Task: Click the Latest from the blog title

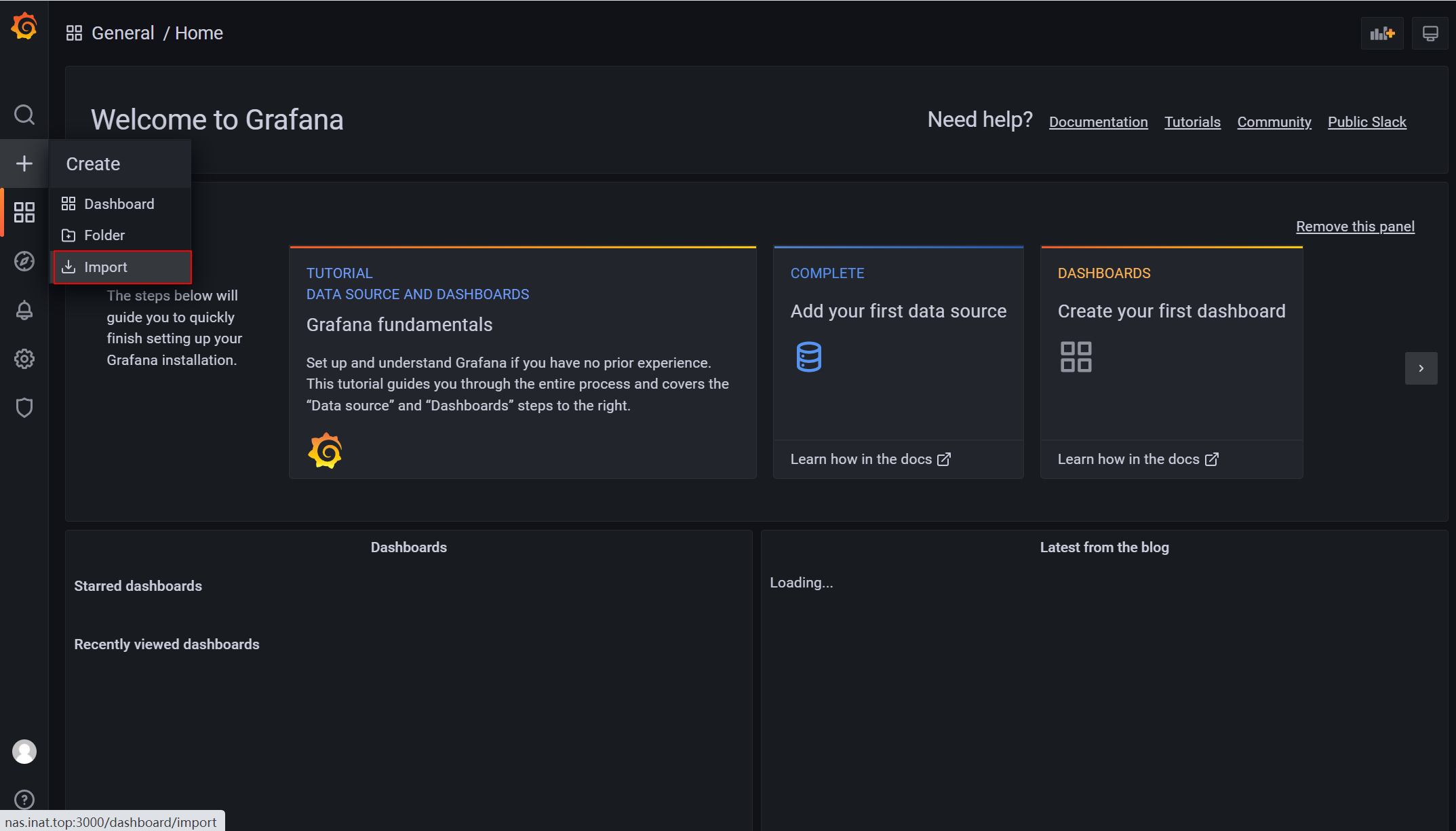Action: tap(1105, 547)
